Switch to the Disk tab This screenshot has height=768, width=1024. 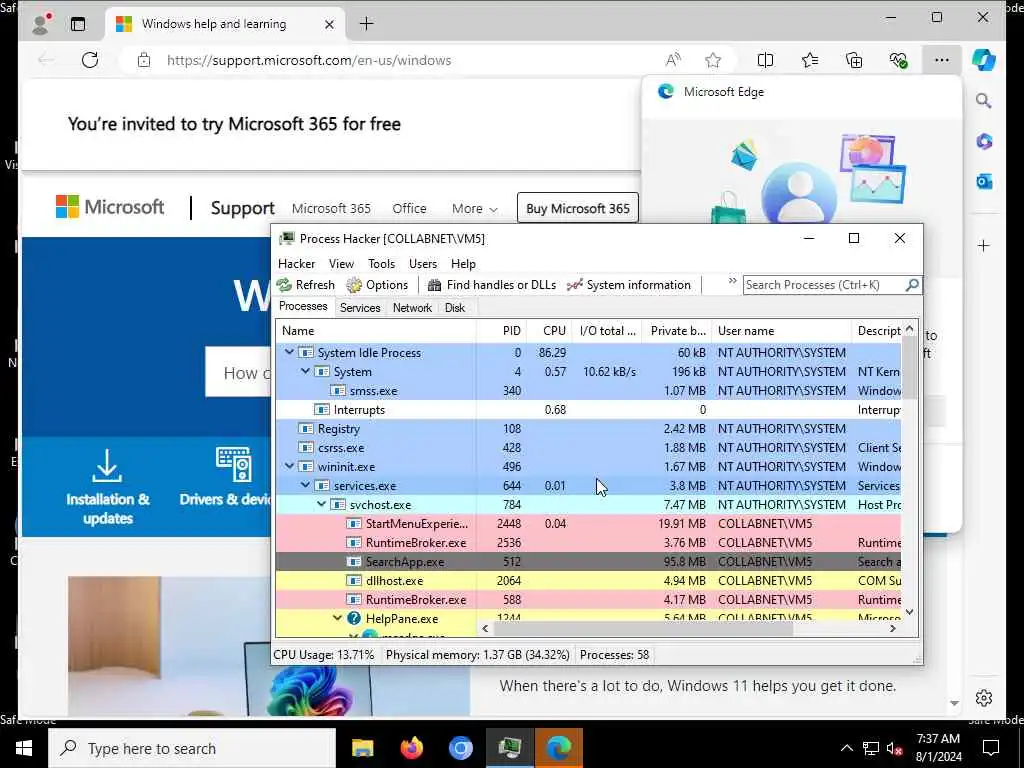click(455, 308)
